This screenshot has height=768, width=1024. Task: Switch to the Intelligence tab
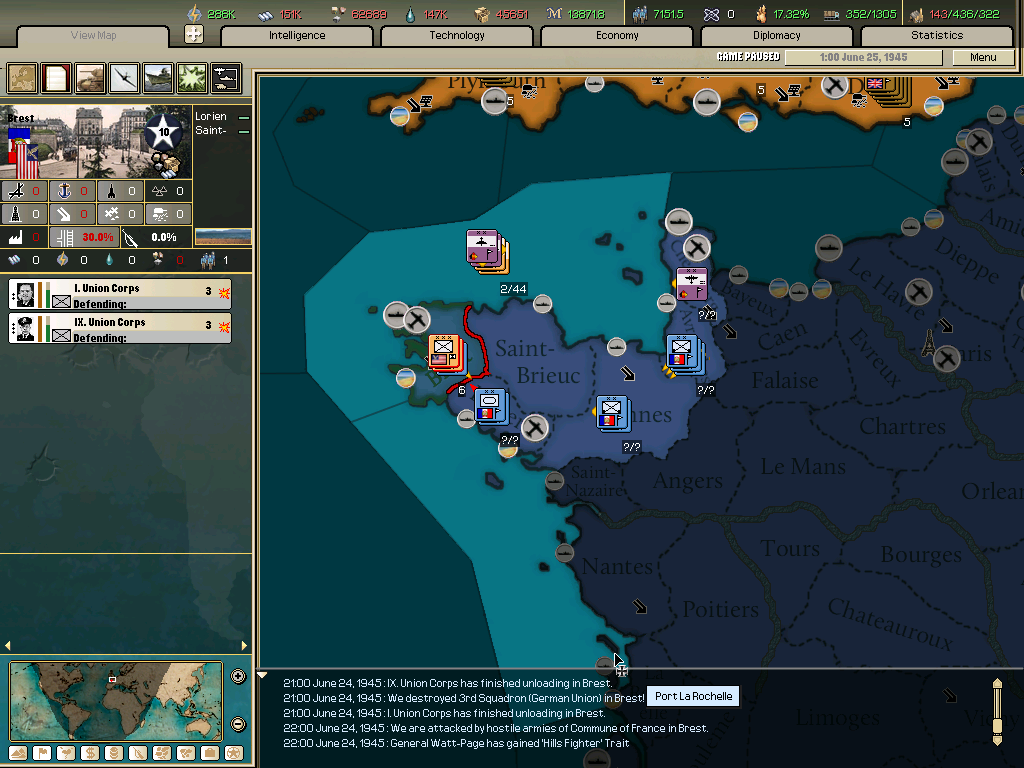coord(296,35)
